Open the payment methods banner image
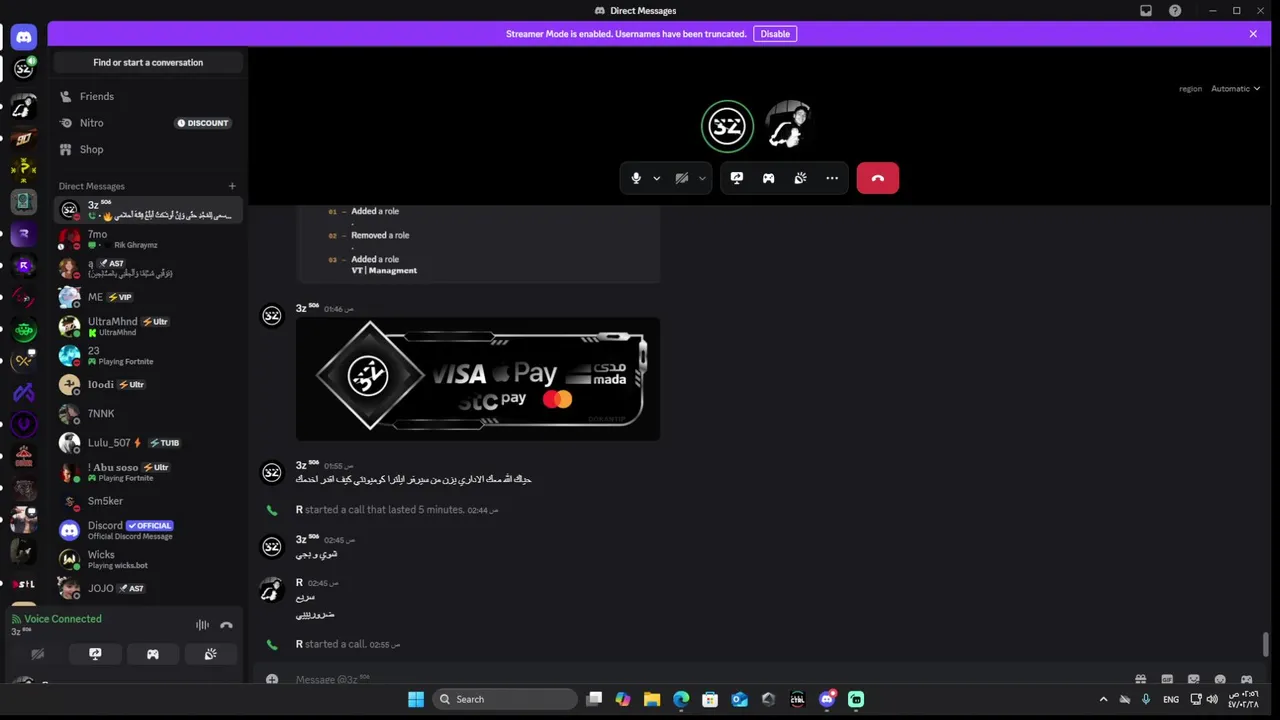Viewport: 1280px width, 720px height. click(x=478, y=379)
